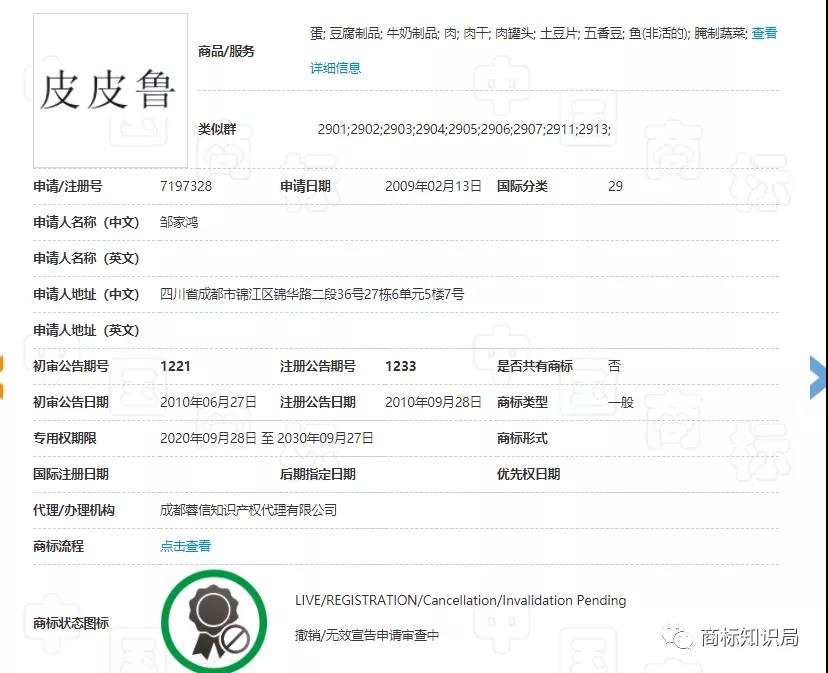Click the 类似群 field label
The width and height of the screenshot is (828, 673).
coord(217,129)
